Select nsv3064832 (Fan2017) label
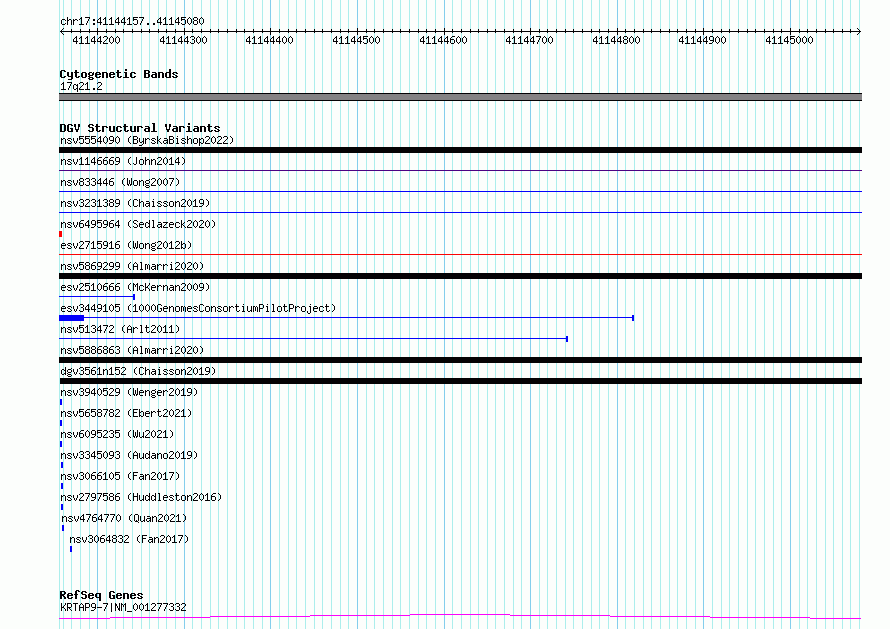This screenshot has height=629, width=890. pos(129,539)
